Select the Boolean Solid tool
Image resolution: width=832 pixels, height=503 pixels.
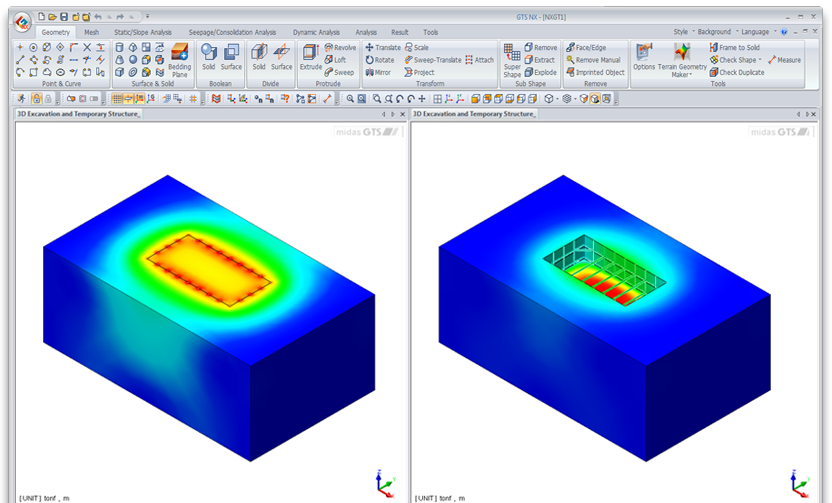point(208,56)
